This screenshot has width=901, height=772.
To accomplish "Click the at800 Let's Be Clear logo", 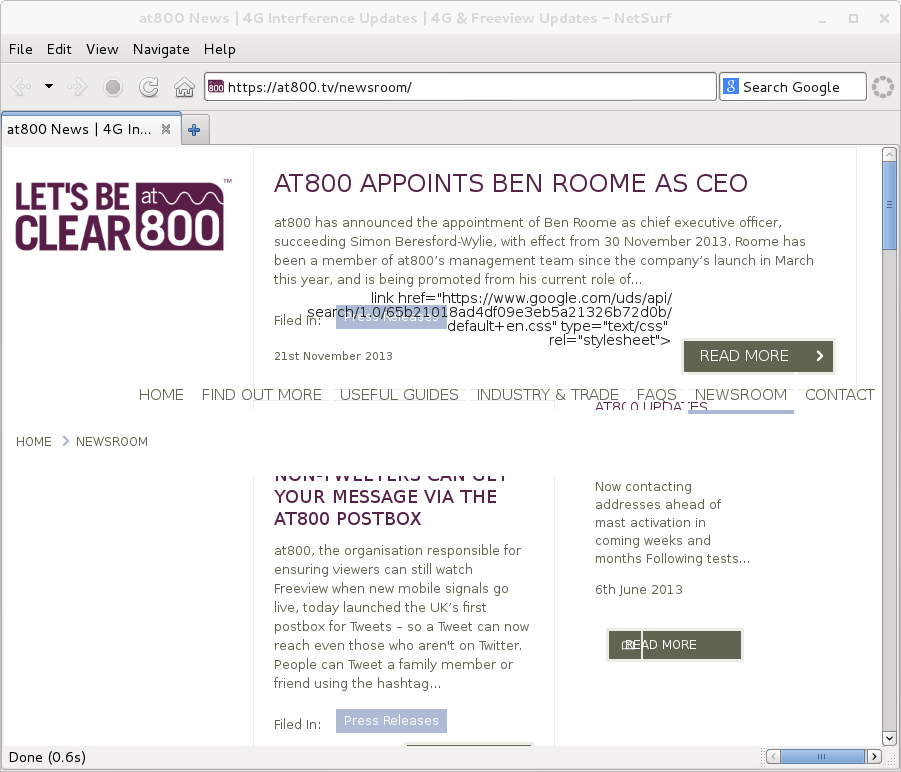I will pos(119,215).
